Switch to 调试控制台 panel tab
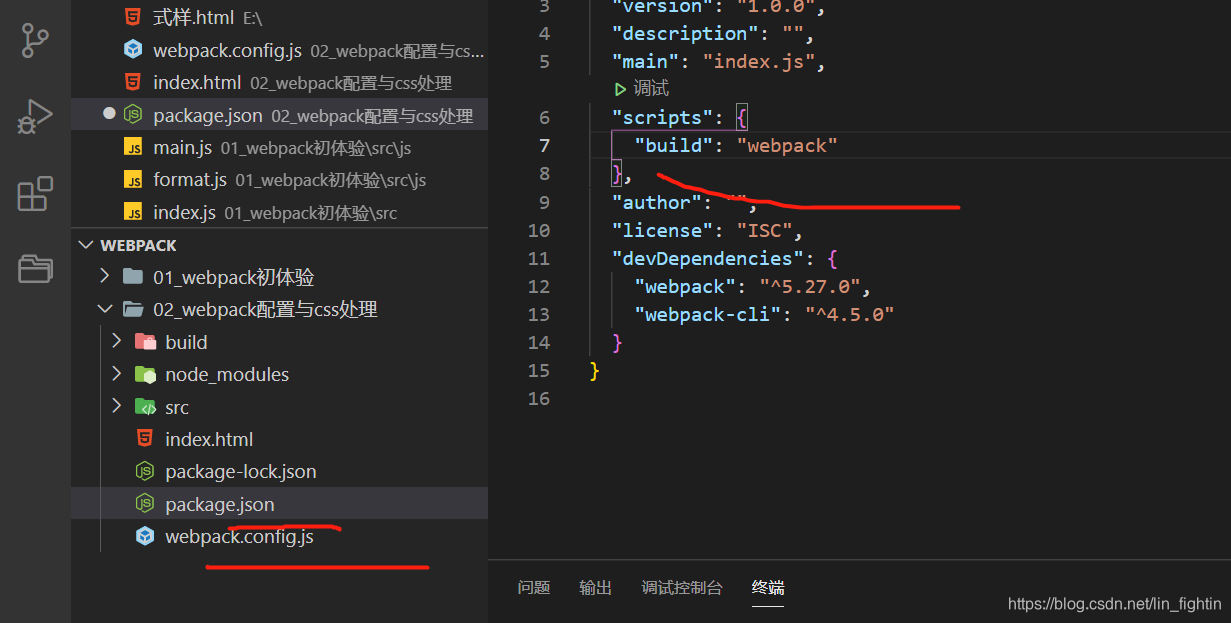1231x623 pixels. pos(682,588)
